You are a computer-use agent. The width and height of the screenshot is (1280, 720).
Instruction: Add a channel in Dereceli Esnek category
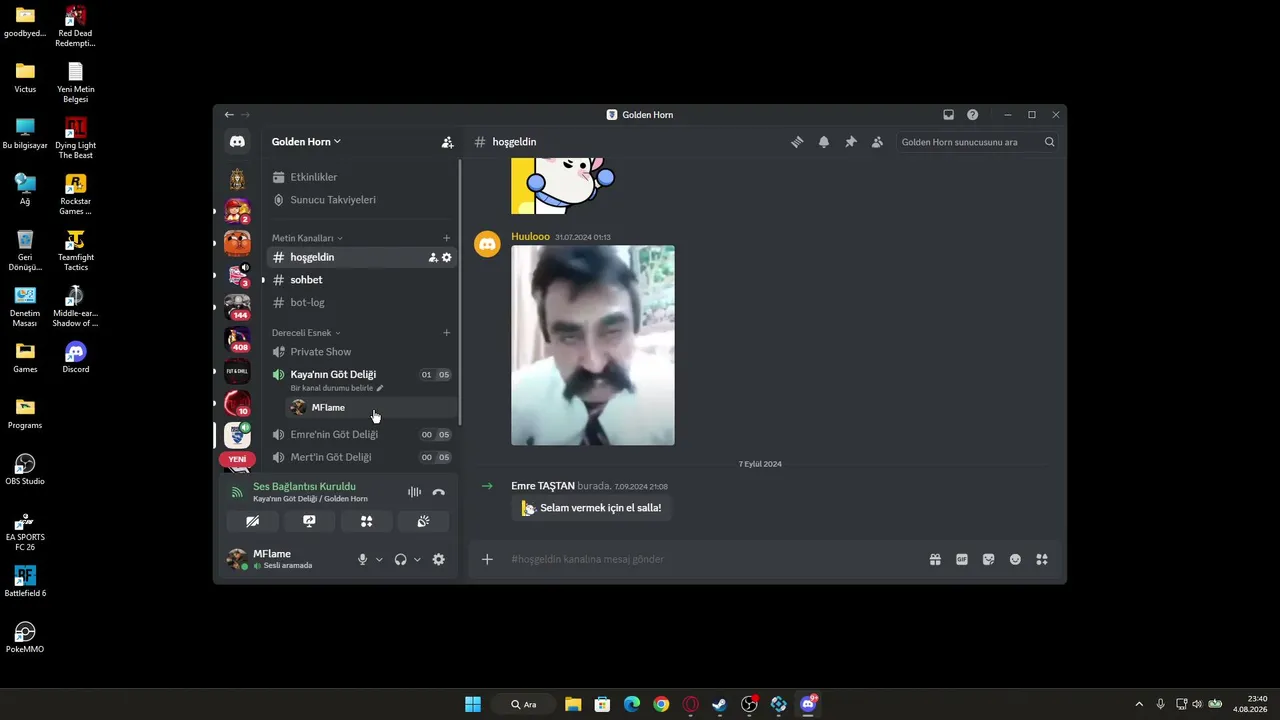tap(446, 333)
